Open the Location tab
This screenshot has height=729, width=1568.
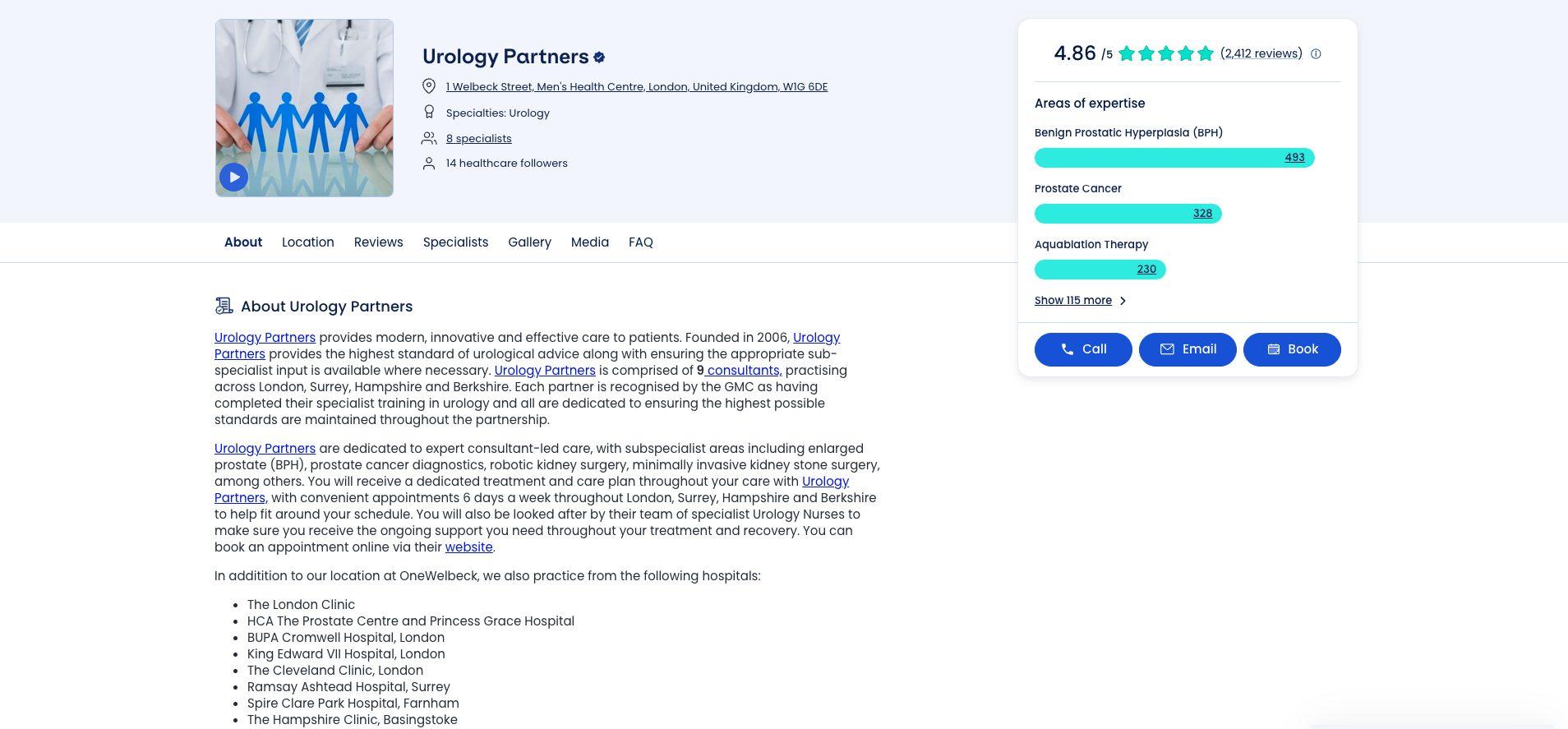coord(308,242)
